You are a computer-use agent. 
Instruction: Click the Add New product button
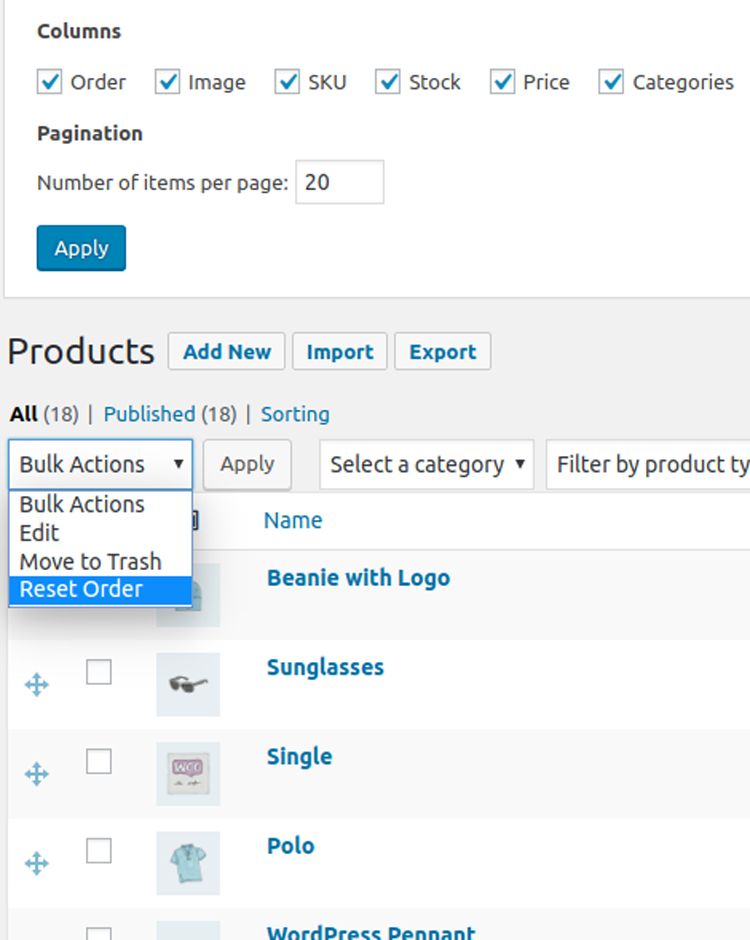[x=227, y=351]
